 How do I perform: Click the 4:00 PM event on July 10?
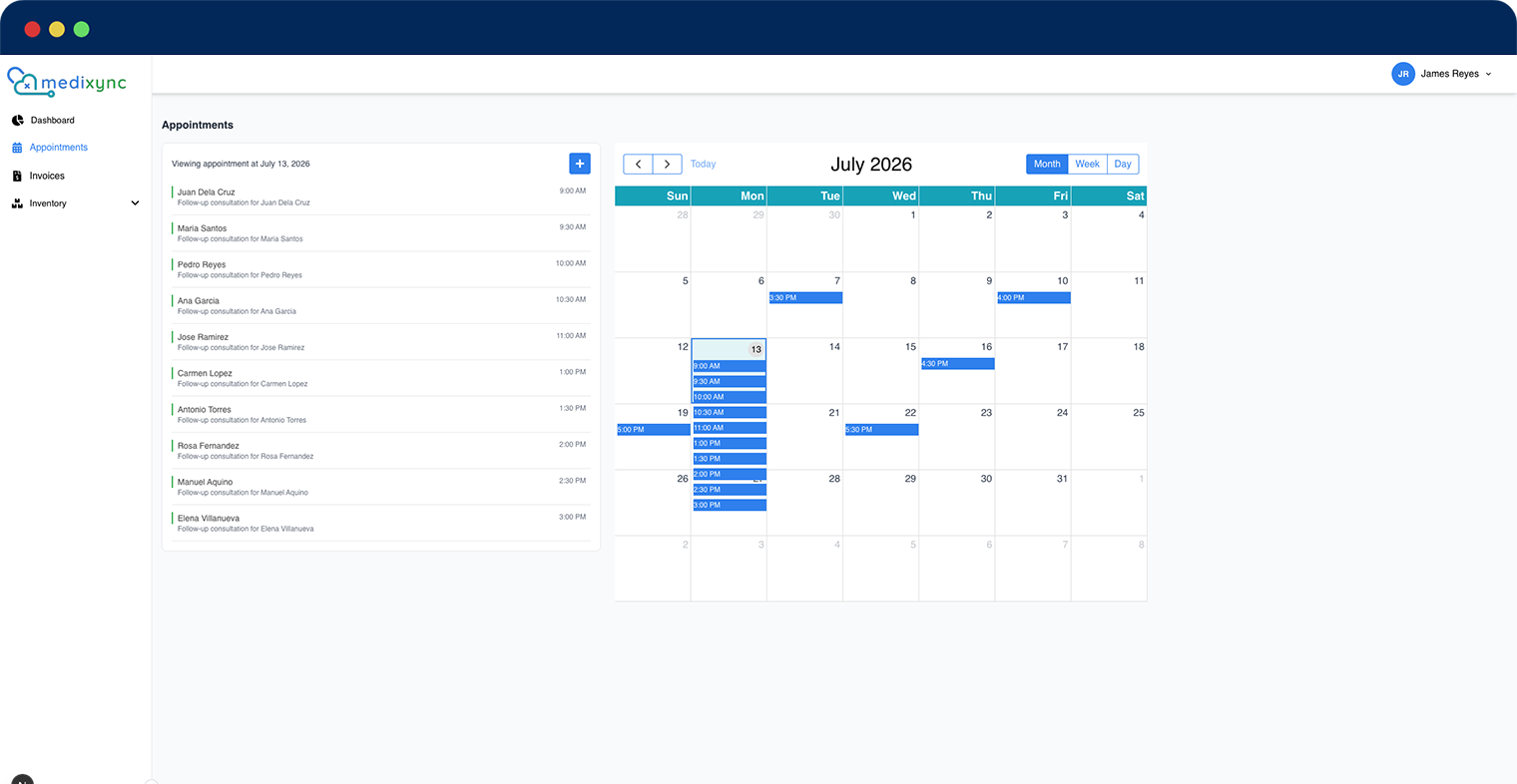coord(1033,298)
